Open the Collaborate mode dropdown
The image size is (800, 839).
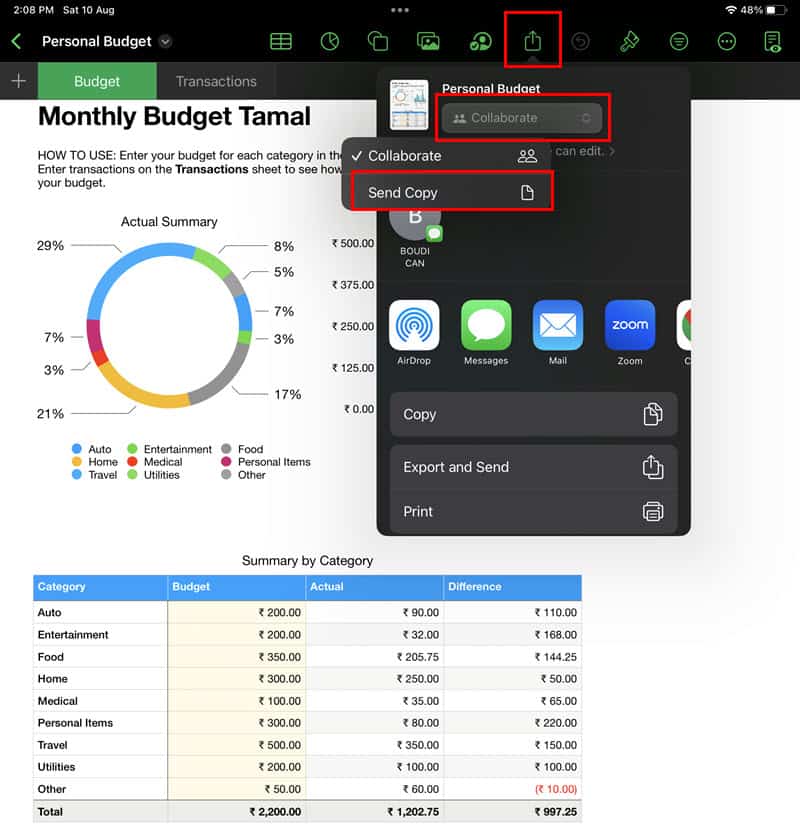pos(521,118)
